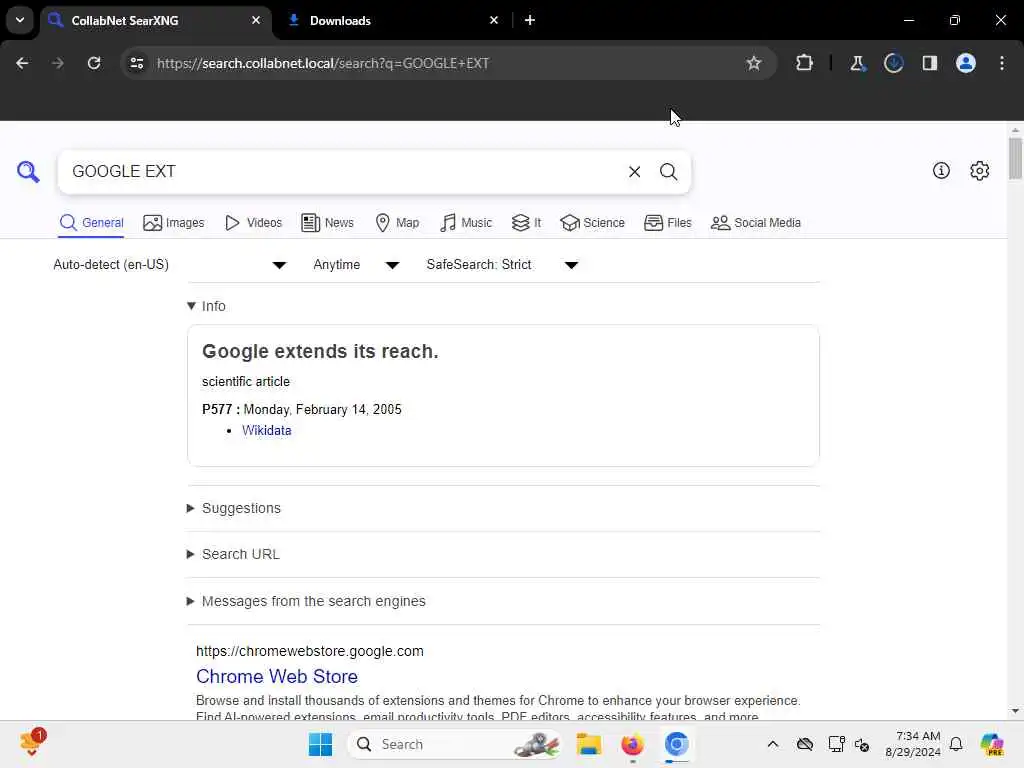Image resolution: width=1024 pixels, height=768 pixels.
Task: Show hidden system tray icons
Action: [x=773, y=744]
